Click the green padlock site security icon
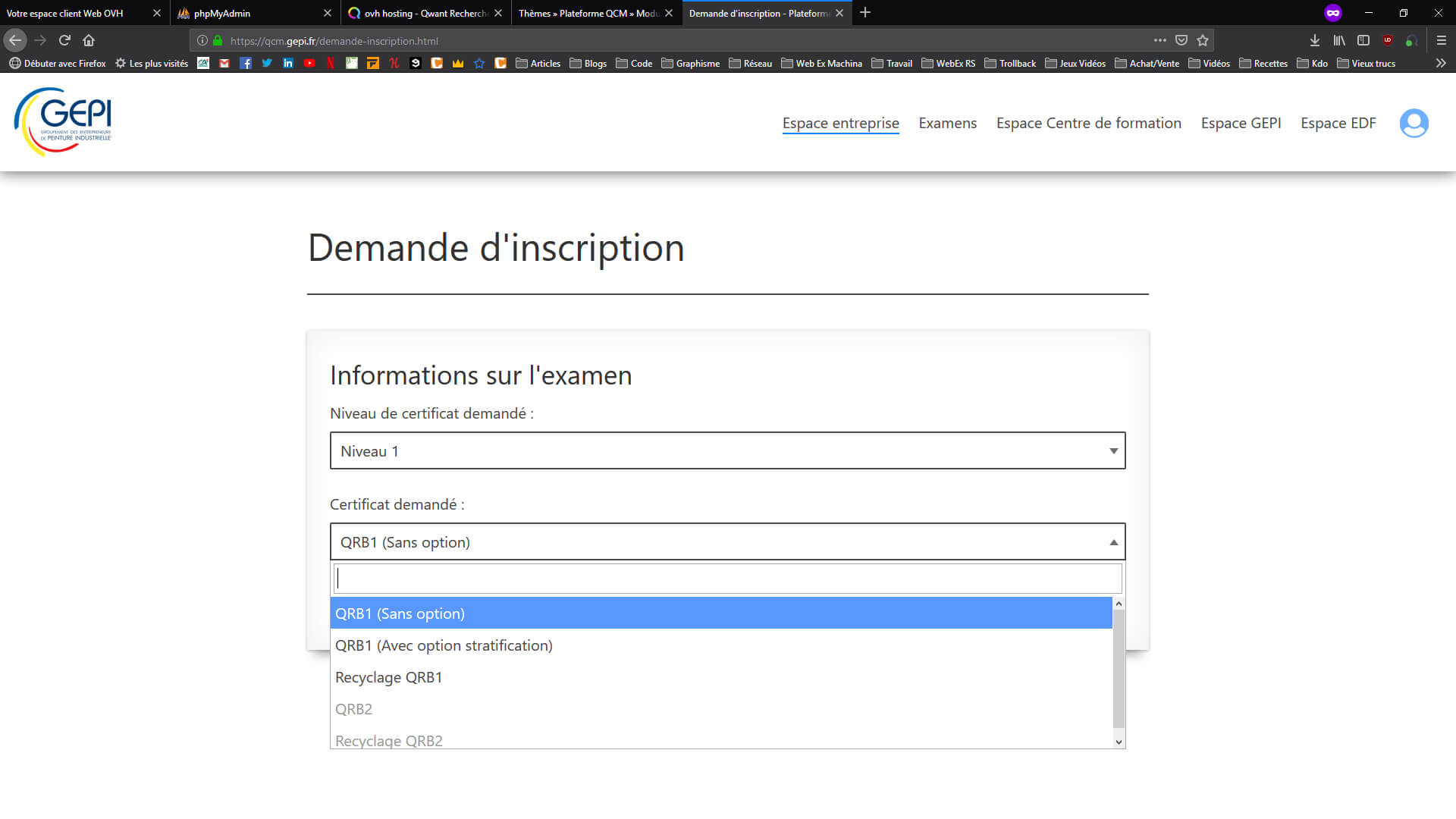Image resolution: width=1456 pixels, height=819 pixels. [218, 41]
